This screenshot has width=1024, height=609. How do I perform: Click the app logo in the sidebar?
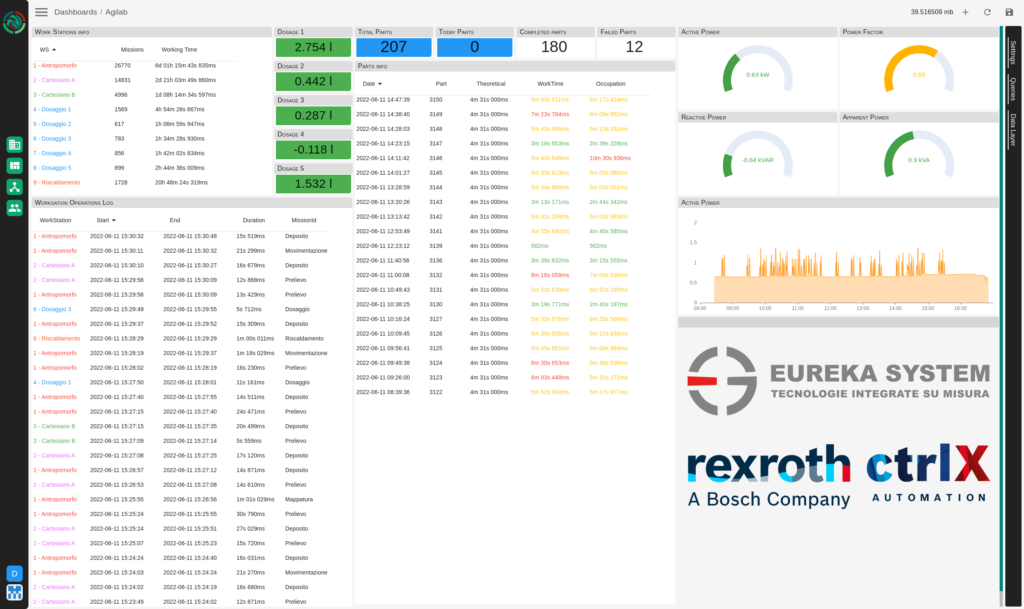point(14,22)
